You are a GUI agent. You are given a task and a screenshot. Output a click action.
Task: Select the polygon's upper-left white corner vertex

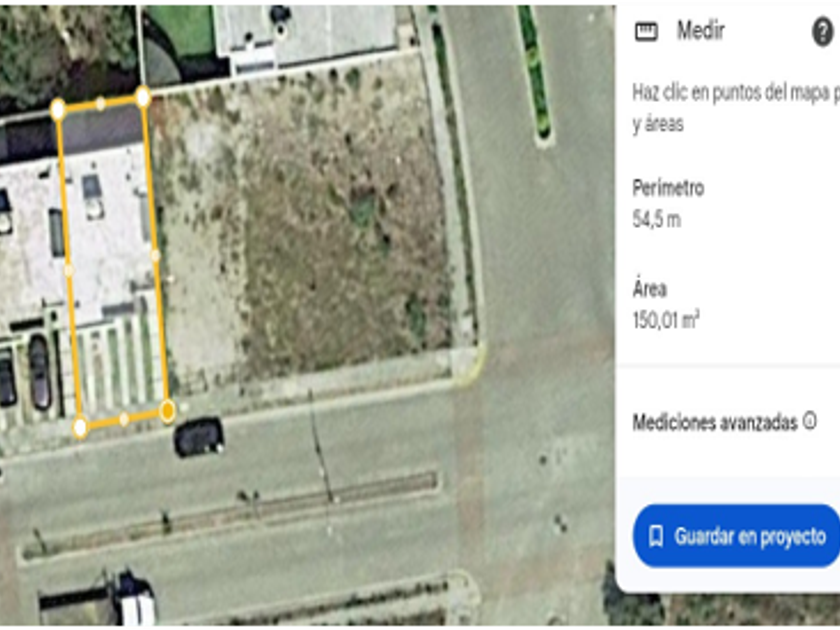click(x=58, y=110)
